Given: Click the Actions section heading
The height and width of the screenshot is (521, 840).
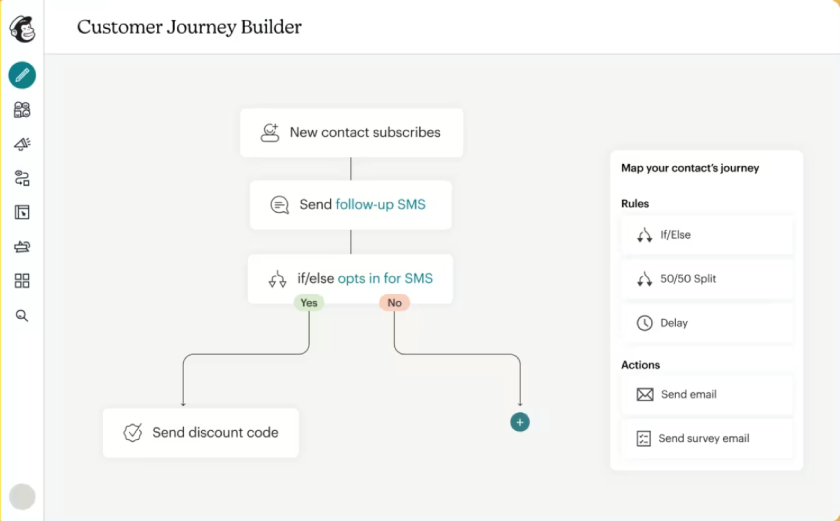Looking at the screenshot, I should (x=640, y=365).
